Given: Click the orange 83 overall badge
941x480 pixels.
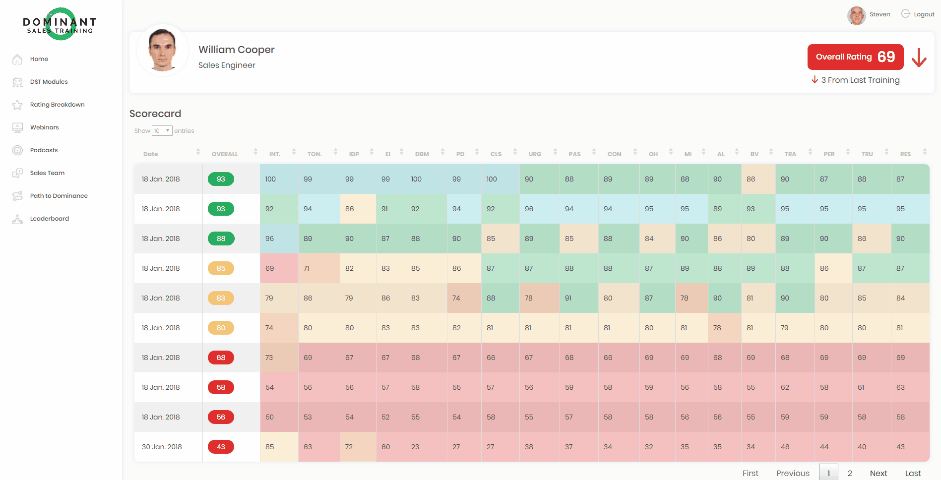Looking at the screenshot, I should pyautogui.click(x=221, y=298).
